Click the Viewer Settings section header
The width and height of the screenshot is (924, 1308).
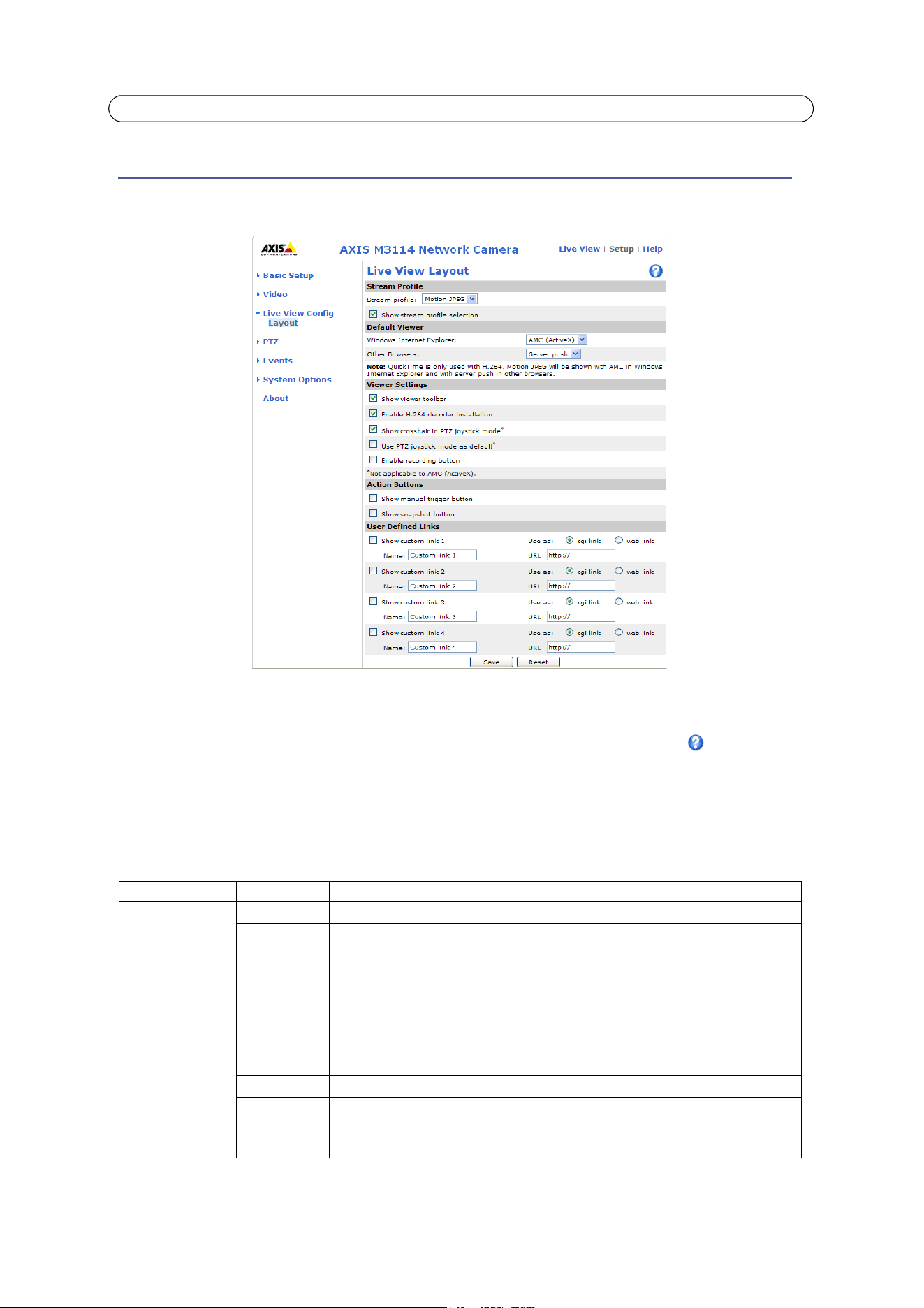(x=515, y=384)
